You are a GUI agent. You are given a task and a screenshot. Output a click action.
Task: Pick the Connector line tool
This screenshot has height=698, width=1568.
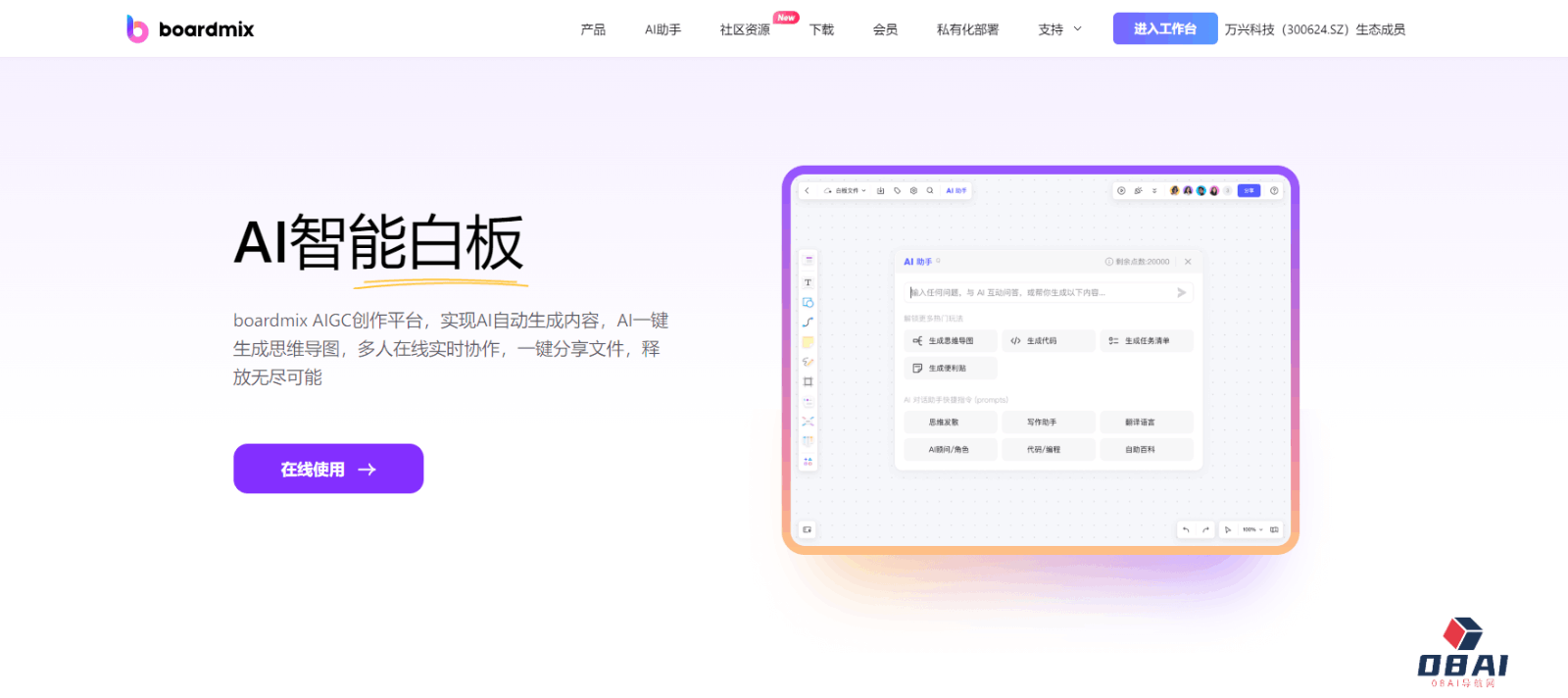coord(808,322)
